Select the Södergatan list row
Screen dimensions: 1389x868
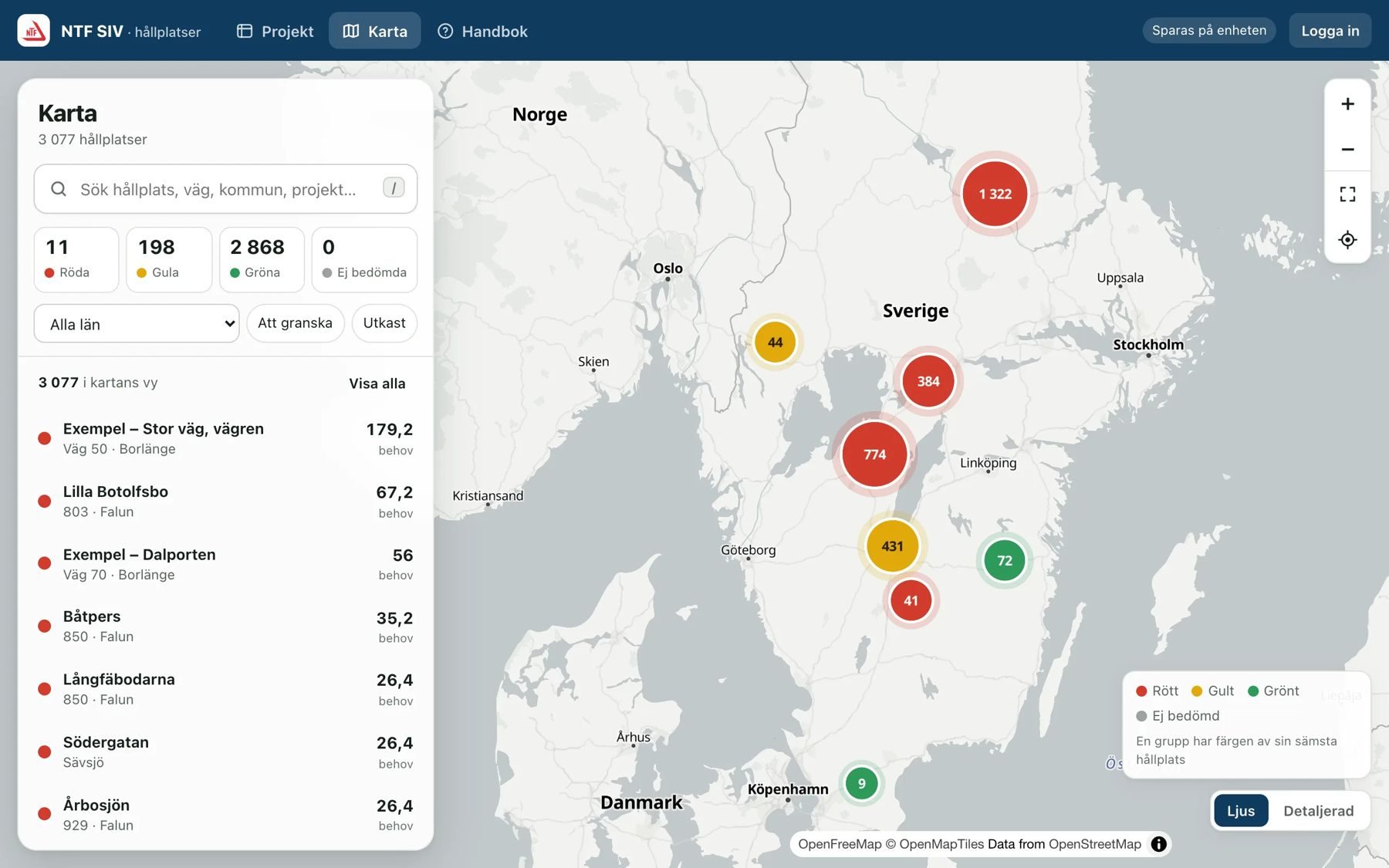tap(225, 752)
